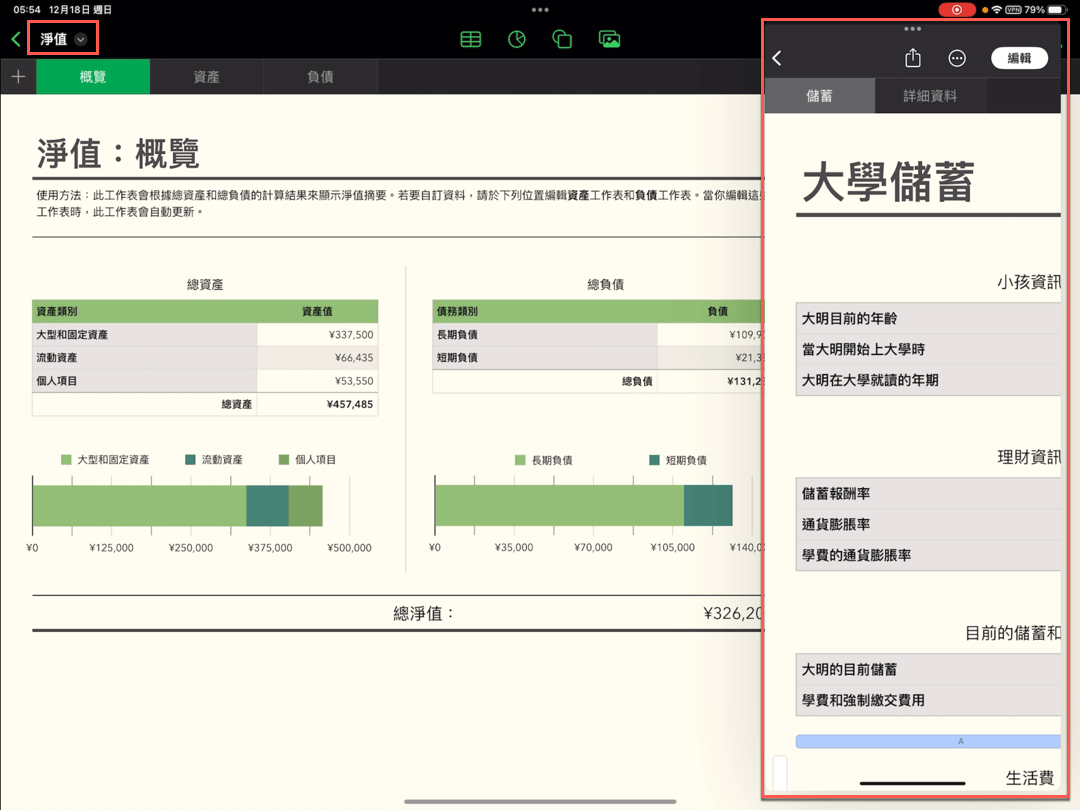Select the 大學儲蓄 title text
The image size is (1080, 810).
pos(889,183)
